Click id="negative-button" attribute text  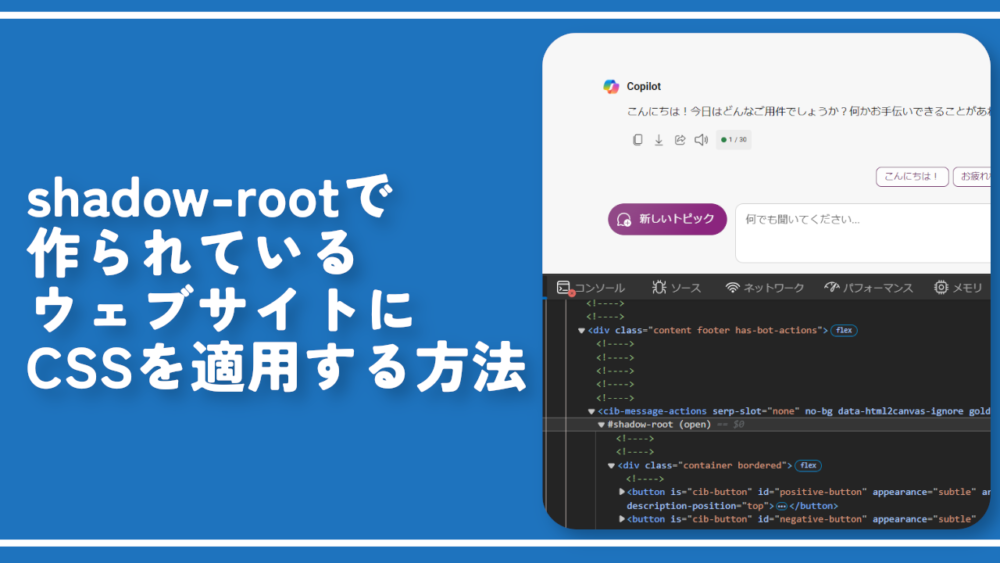[812, 519]
